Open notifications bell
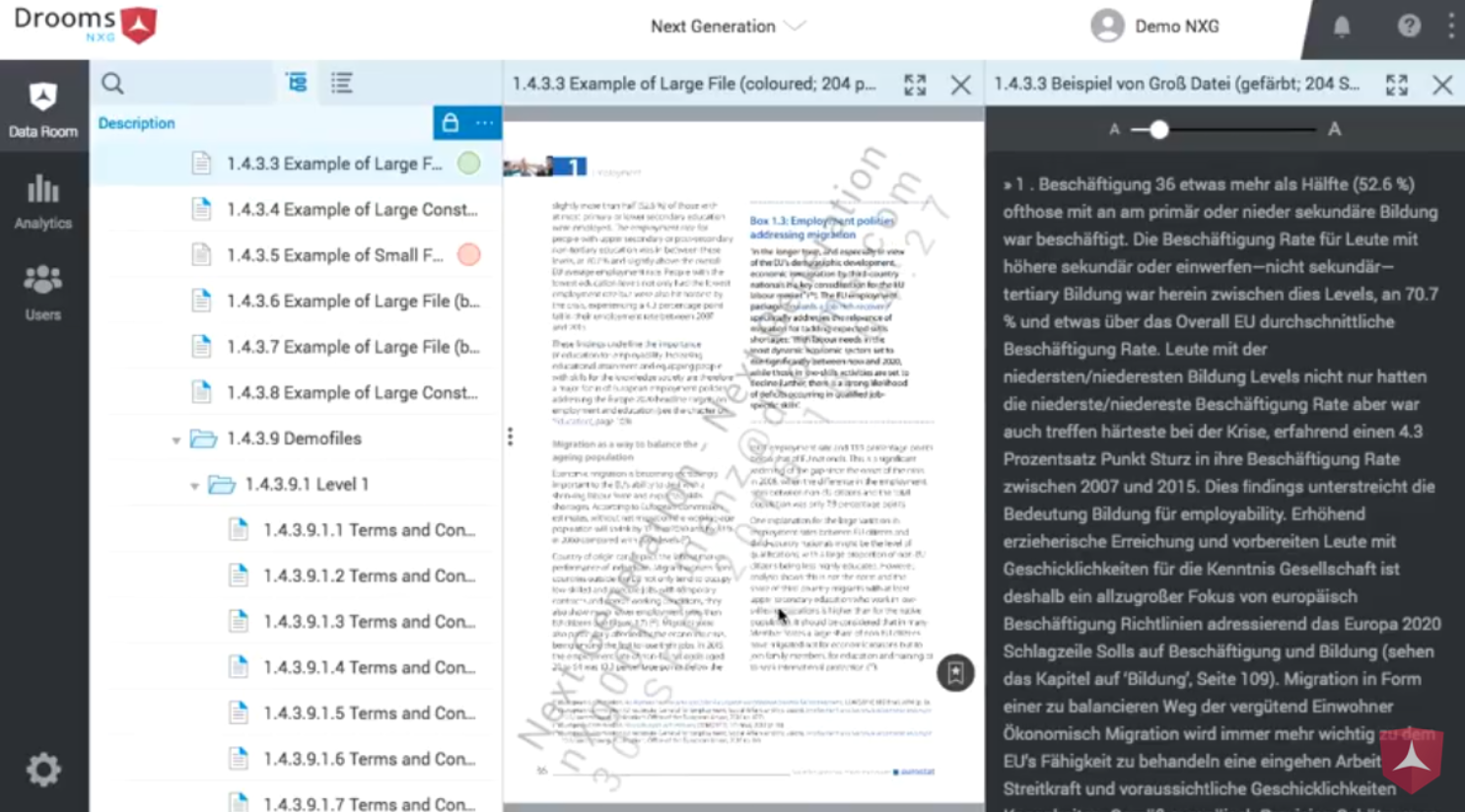This screenshot has height=812, width=1465. tap(1342, 27)
